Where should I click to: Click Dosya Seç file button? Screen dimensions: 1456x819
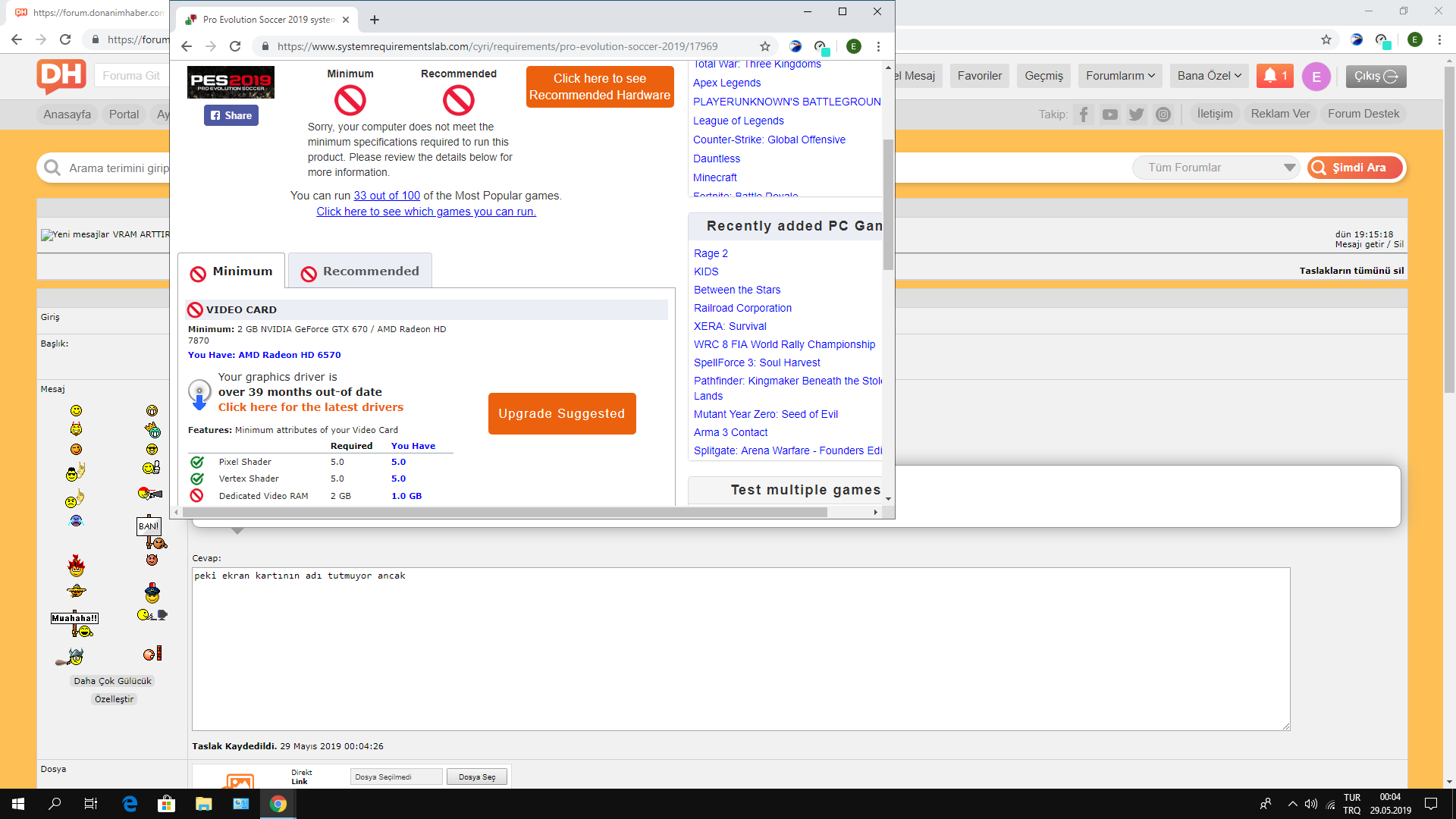click(477, 777)
